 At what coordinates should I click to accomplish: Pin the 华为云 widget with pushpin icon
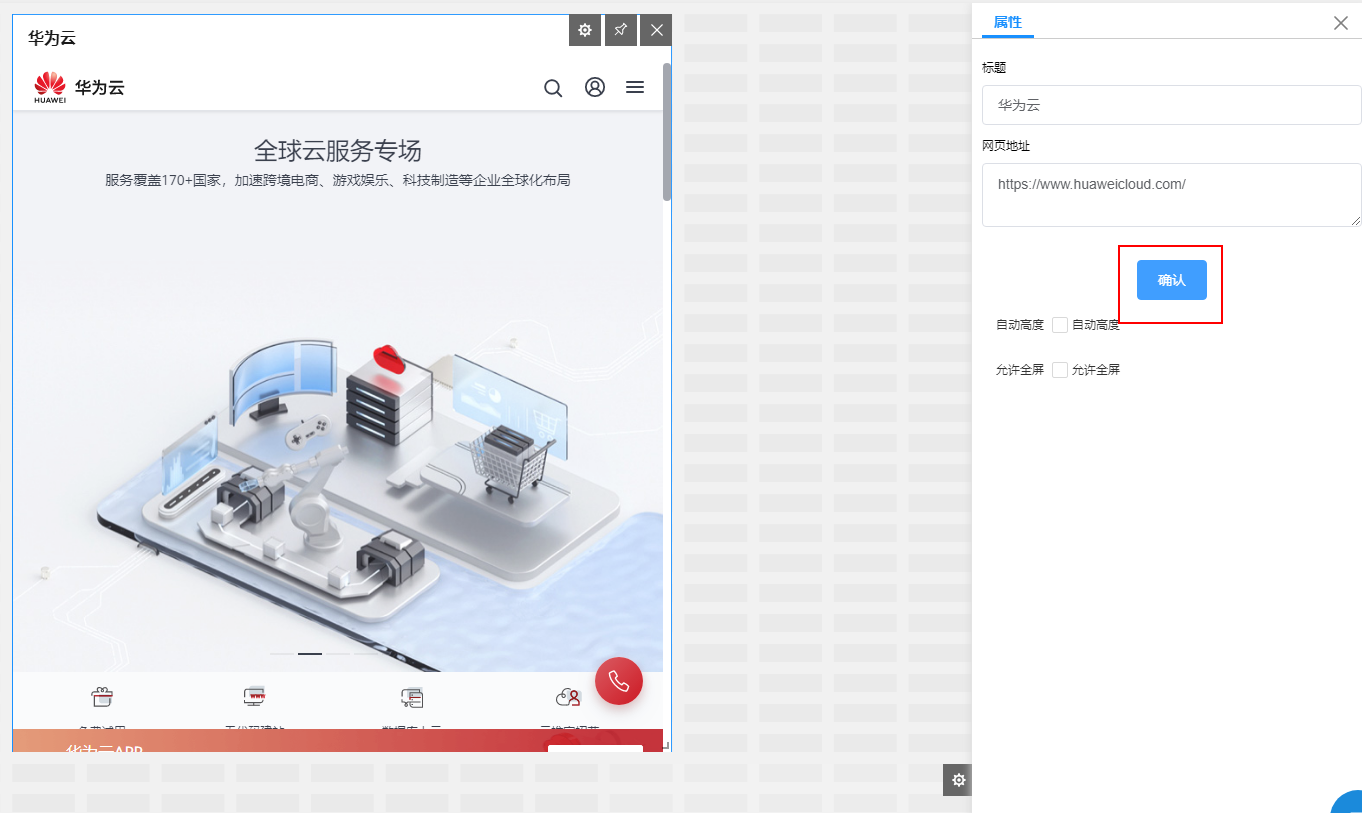pos(620,30)
